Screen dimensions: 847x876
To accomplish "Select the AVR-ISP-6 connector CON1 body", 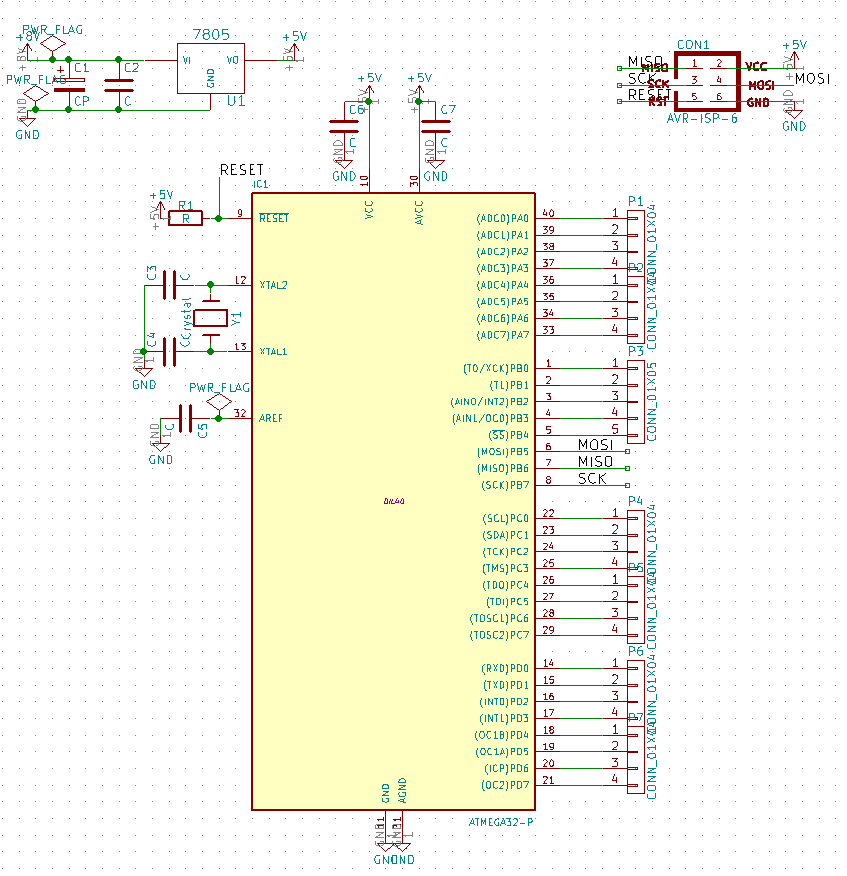I will click(707, 82).
